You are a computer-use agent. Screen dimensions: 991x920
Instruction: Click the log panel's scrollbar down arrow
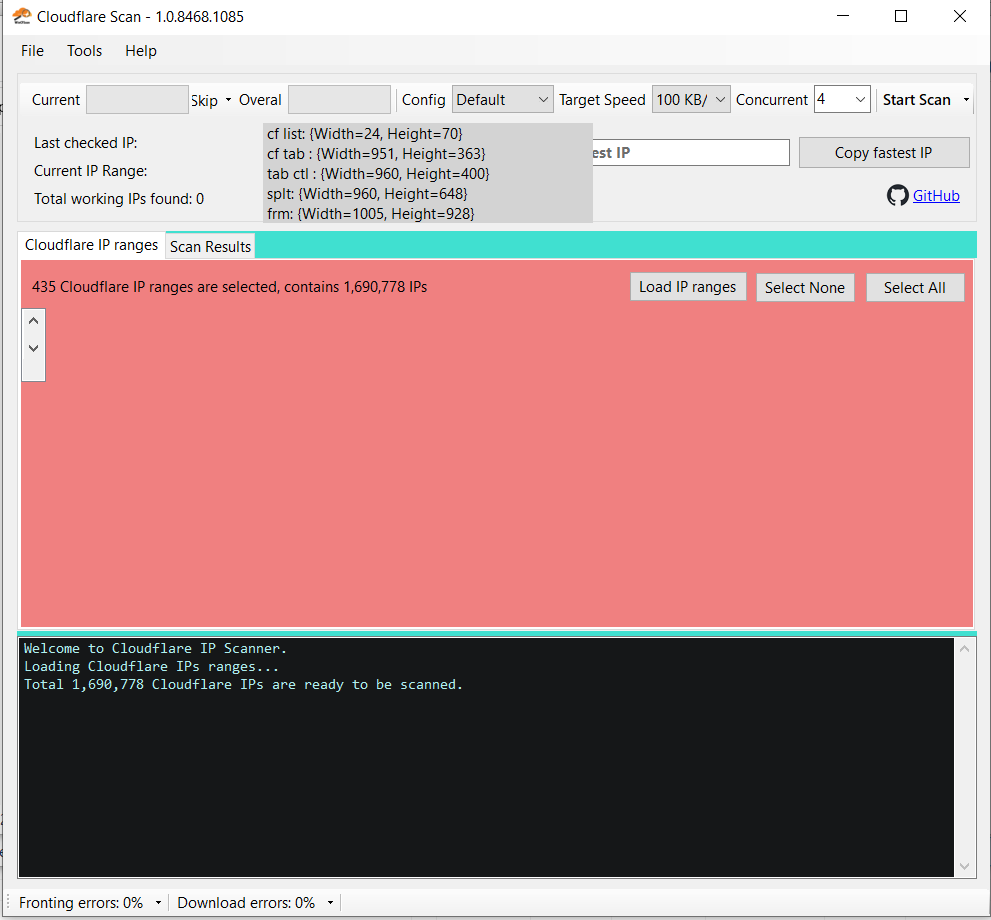(x=963, y=865)
